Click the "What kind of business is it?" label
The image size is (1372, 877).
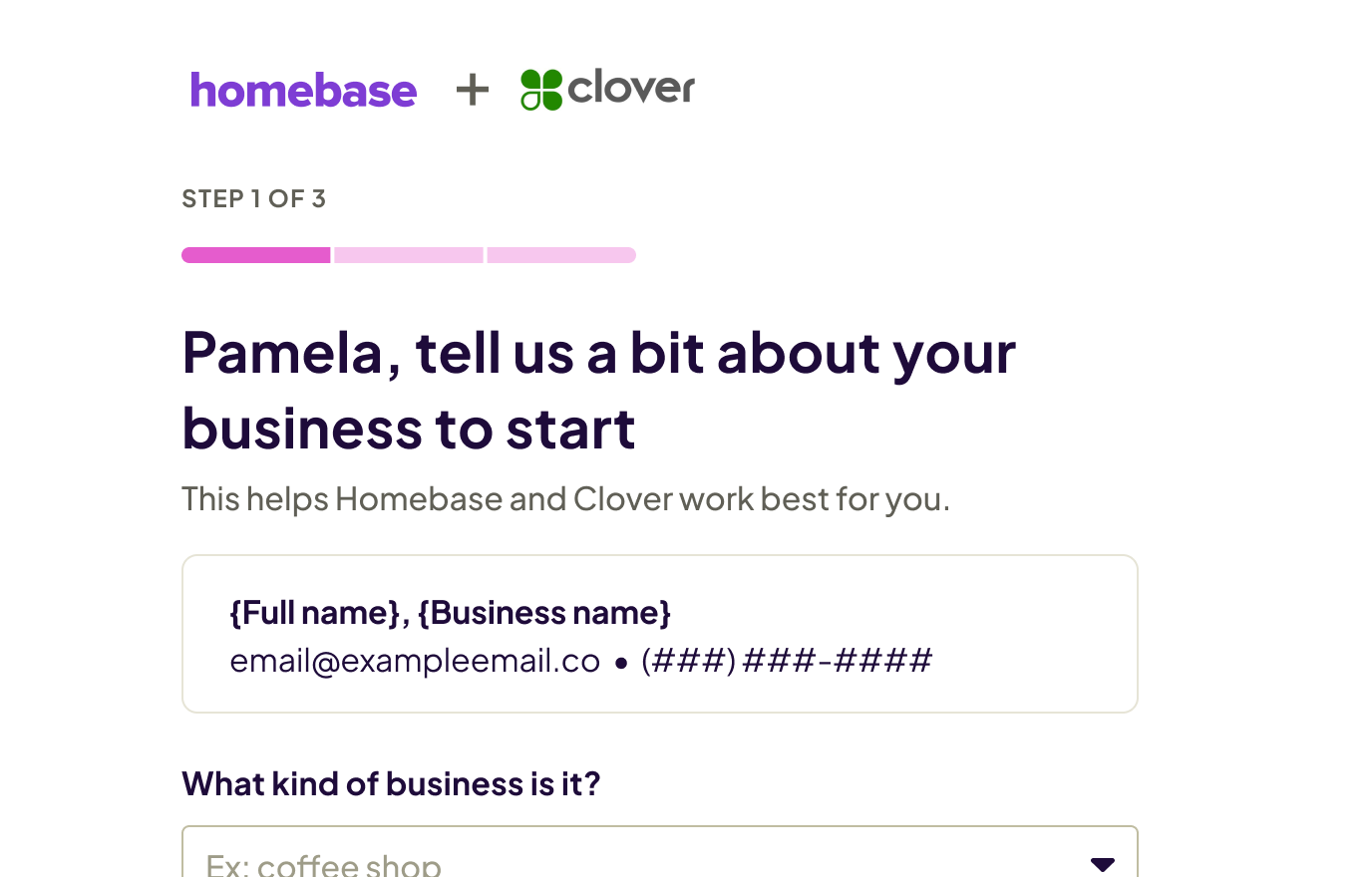pos(391,784)
